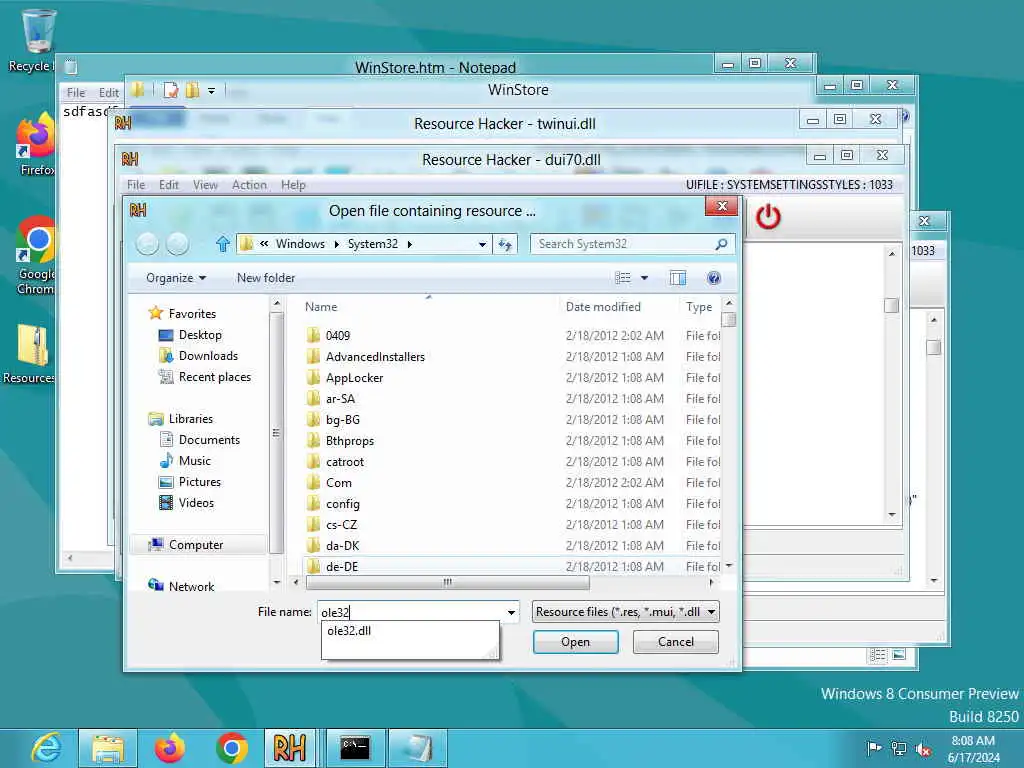Switch to Resource Hacker taskbar button
The width and height of the screenshot is (1024, 768).
291,748
